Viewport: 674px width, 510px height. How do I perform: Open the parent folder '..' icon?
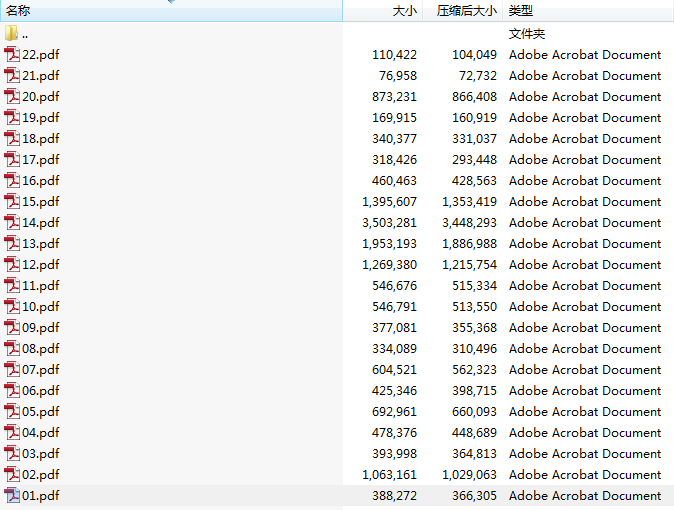click(x=12, y=33)
